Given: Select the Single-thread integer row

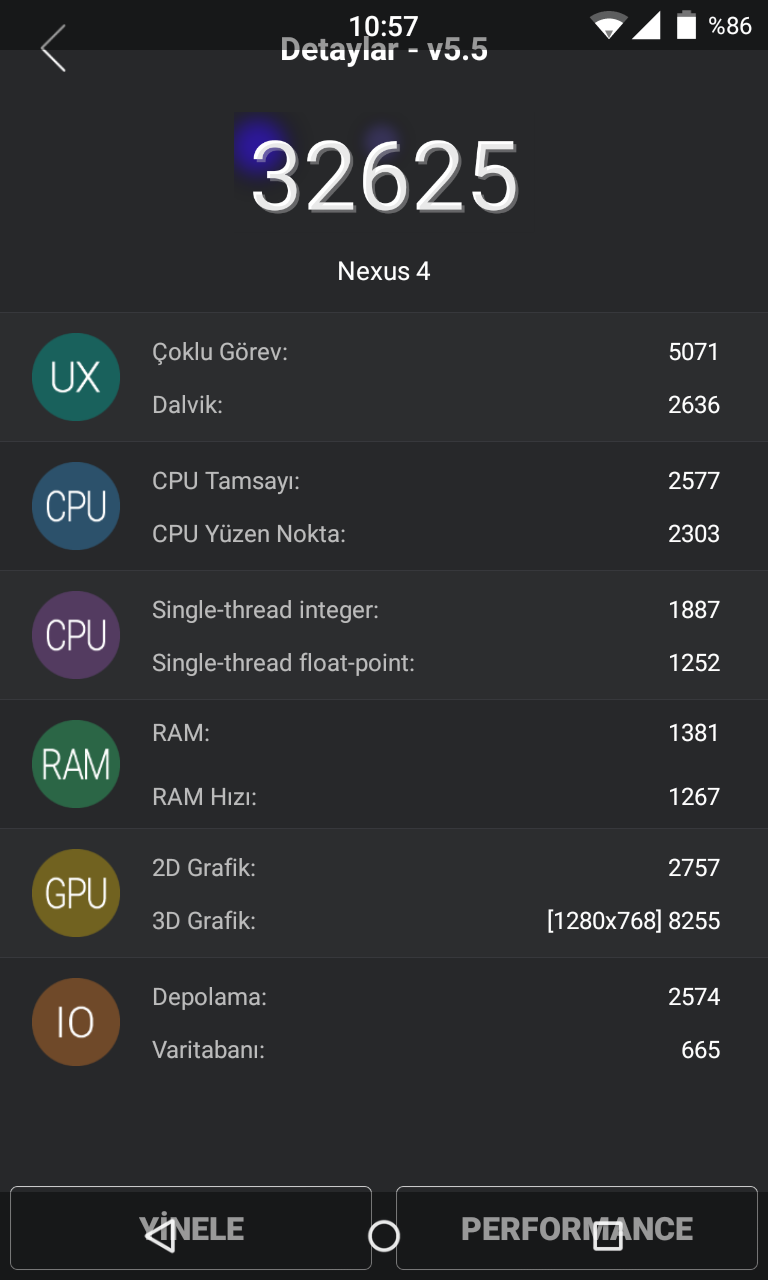Looking at the screenshot, I should [436, 610].
